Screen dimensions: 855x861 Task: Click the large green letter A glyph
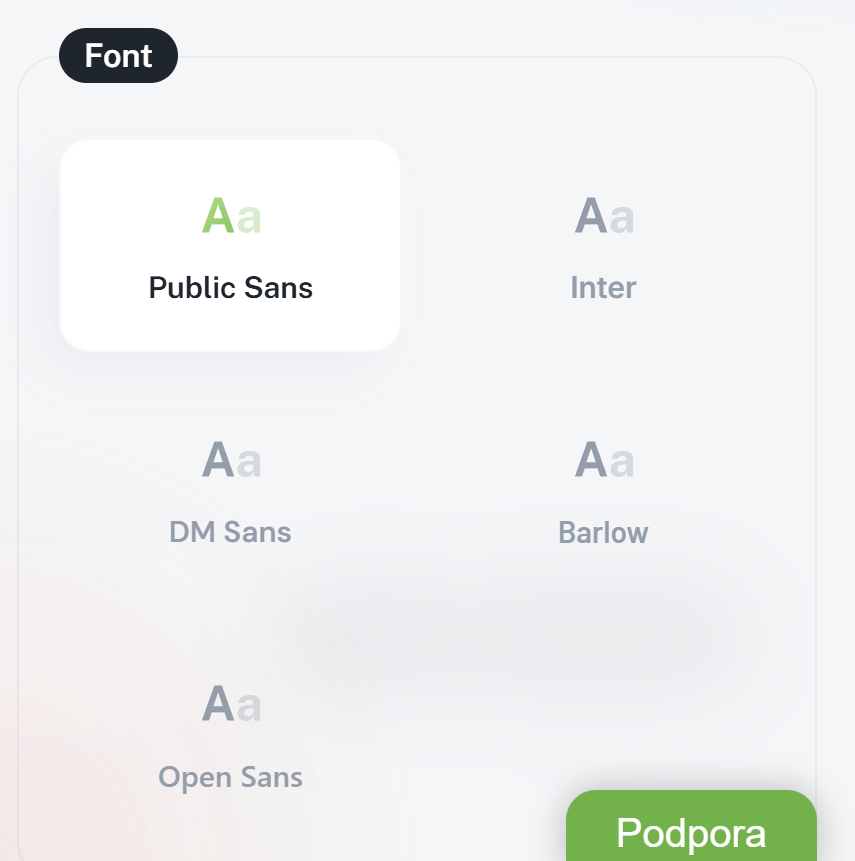tap(218, 216)
